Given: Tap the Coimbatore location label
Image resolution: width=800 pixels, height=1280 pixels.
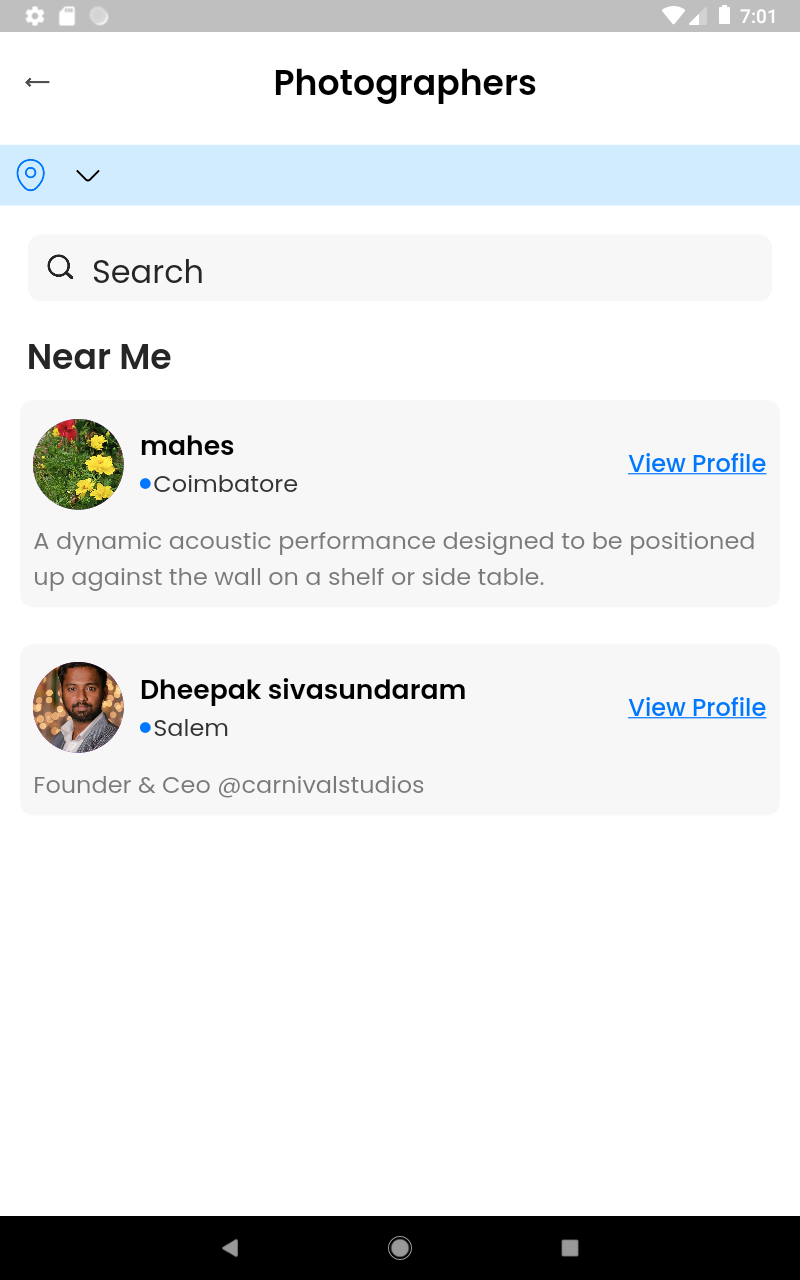Looking at the screenshot, I should 225,484.
